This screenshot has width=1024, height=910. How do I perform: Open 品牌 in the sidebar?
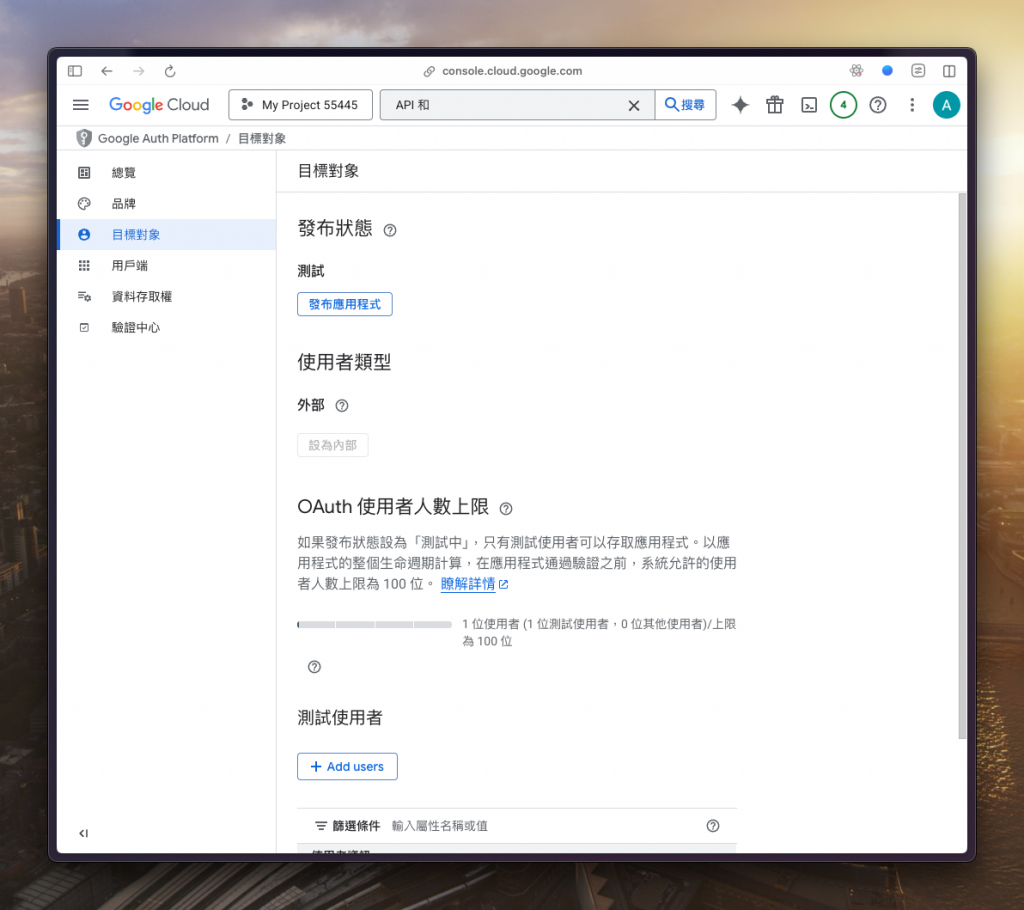(x=167, y=204)
